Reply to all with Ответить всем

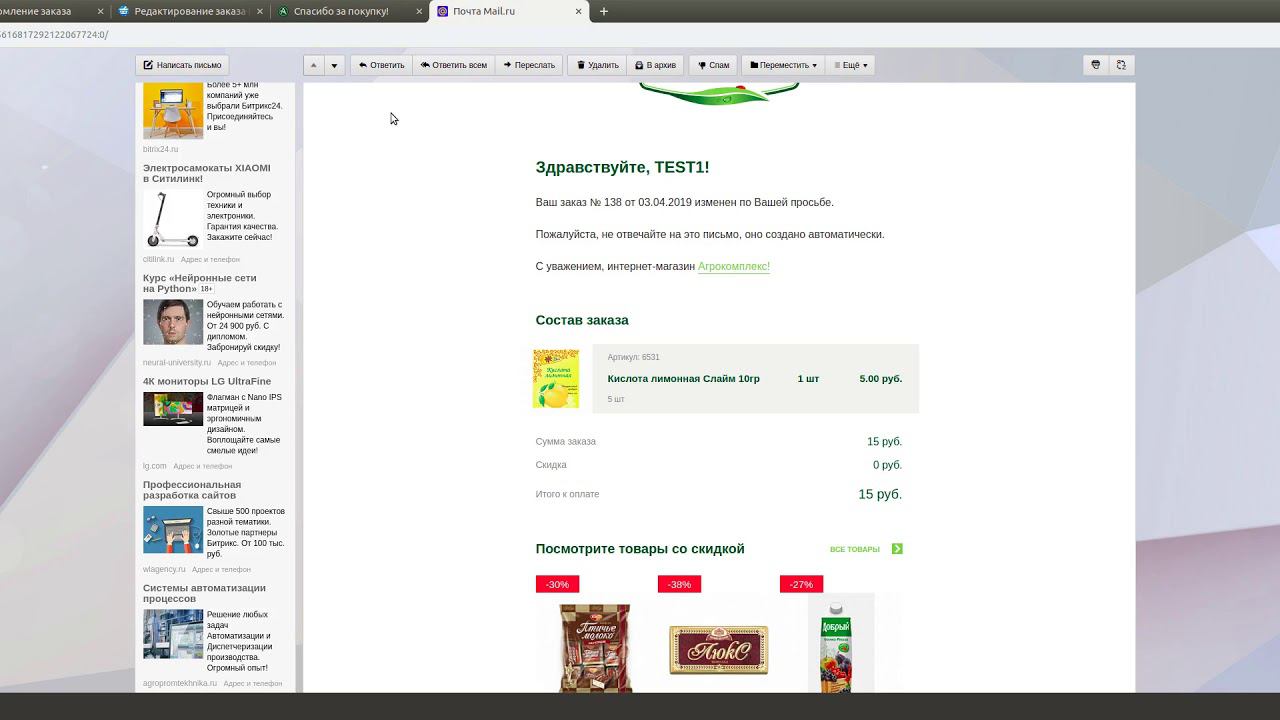[x=454, y=65]
